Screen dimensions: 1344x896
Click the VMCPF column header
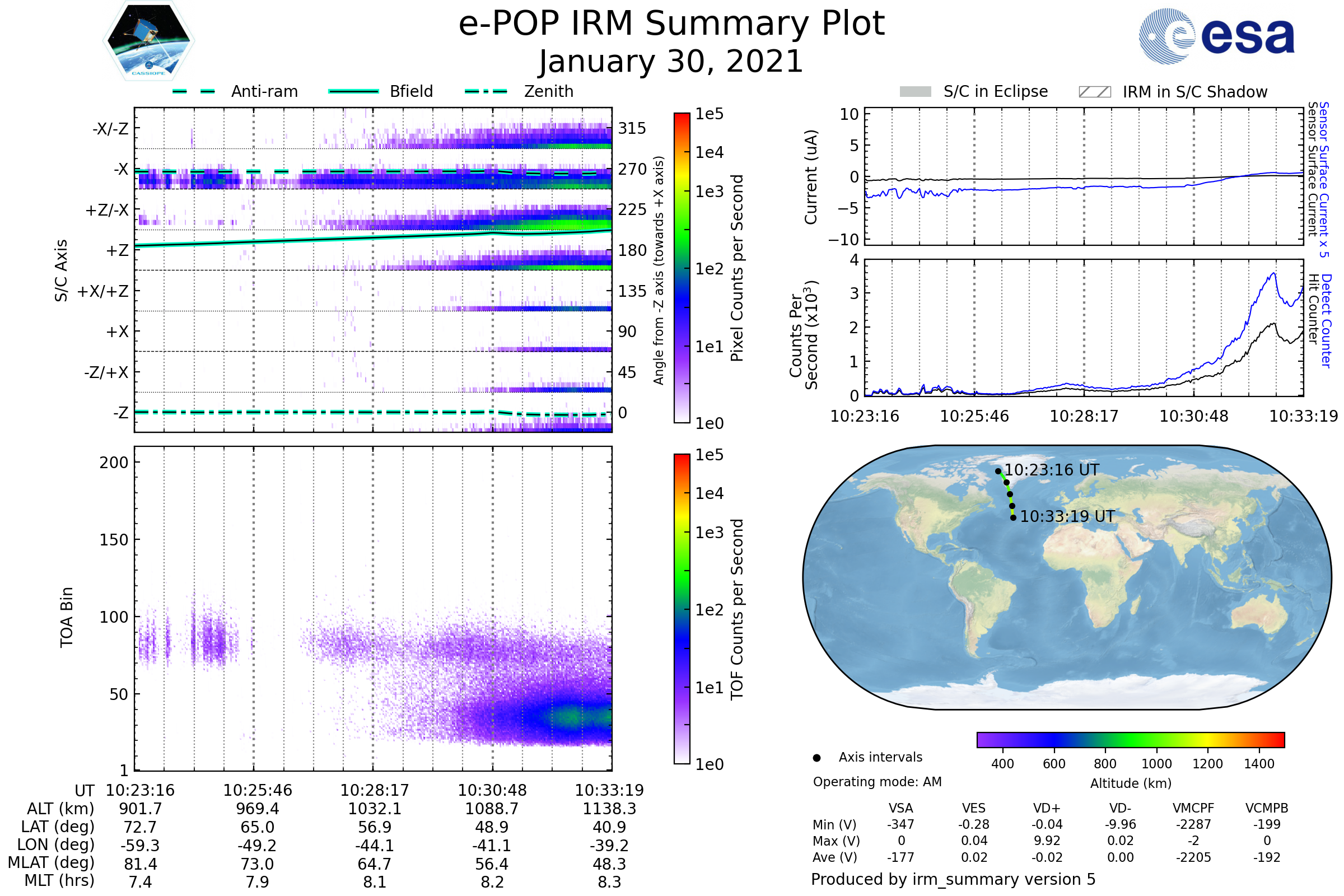click(1193, 808)
